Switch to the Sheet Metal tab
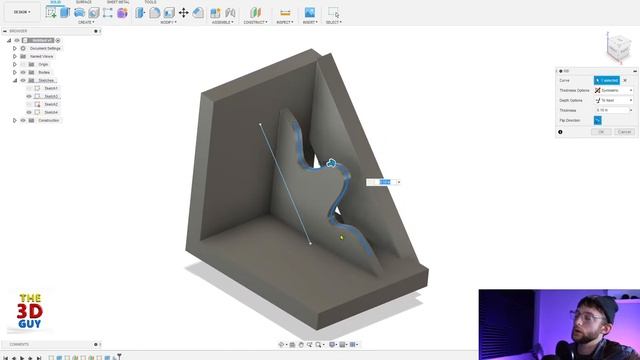The height and width of the screenshot is (360, 640). tap(118, 2)
